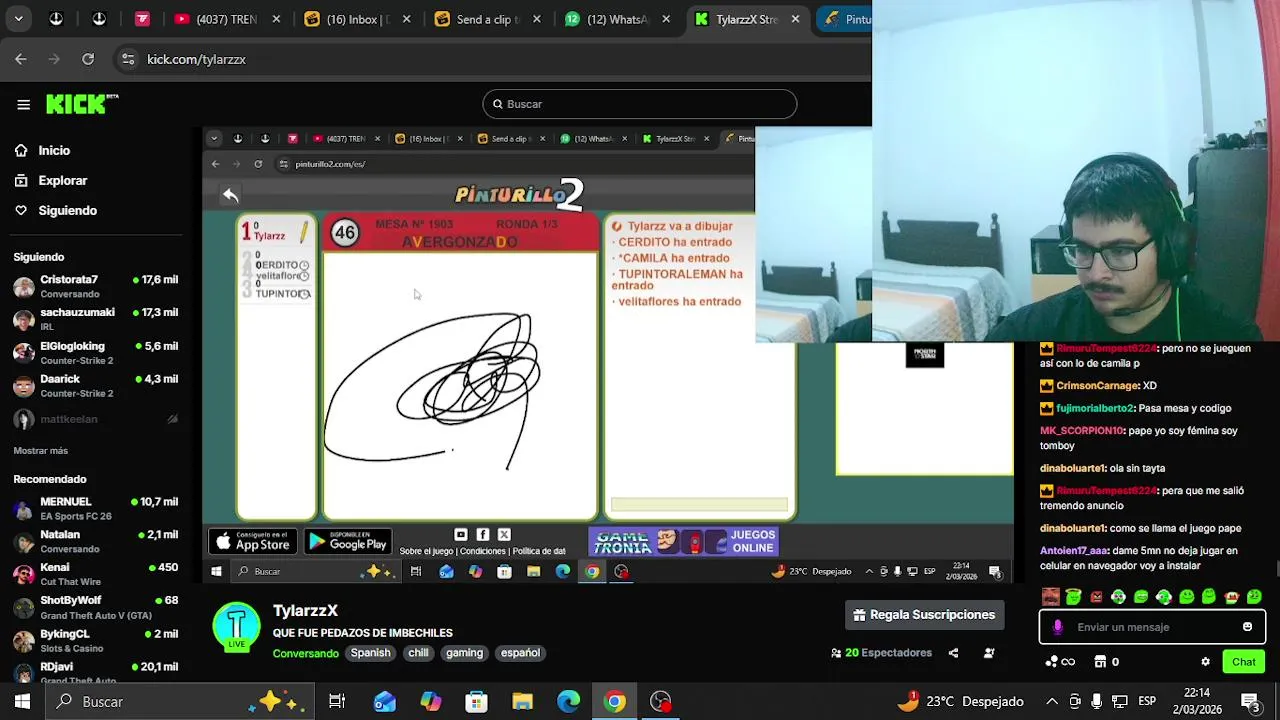Expand the list with Mostrar más
Image resolution: width=1280 pixels, height=720 pixels.
[x=41, y=451]
